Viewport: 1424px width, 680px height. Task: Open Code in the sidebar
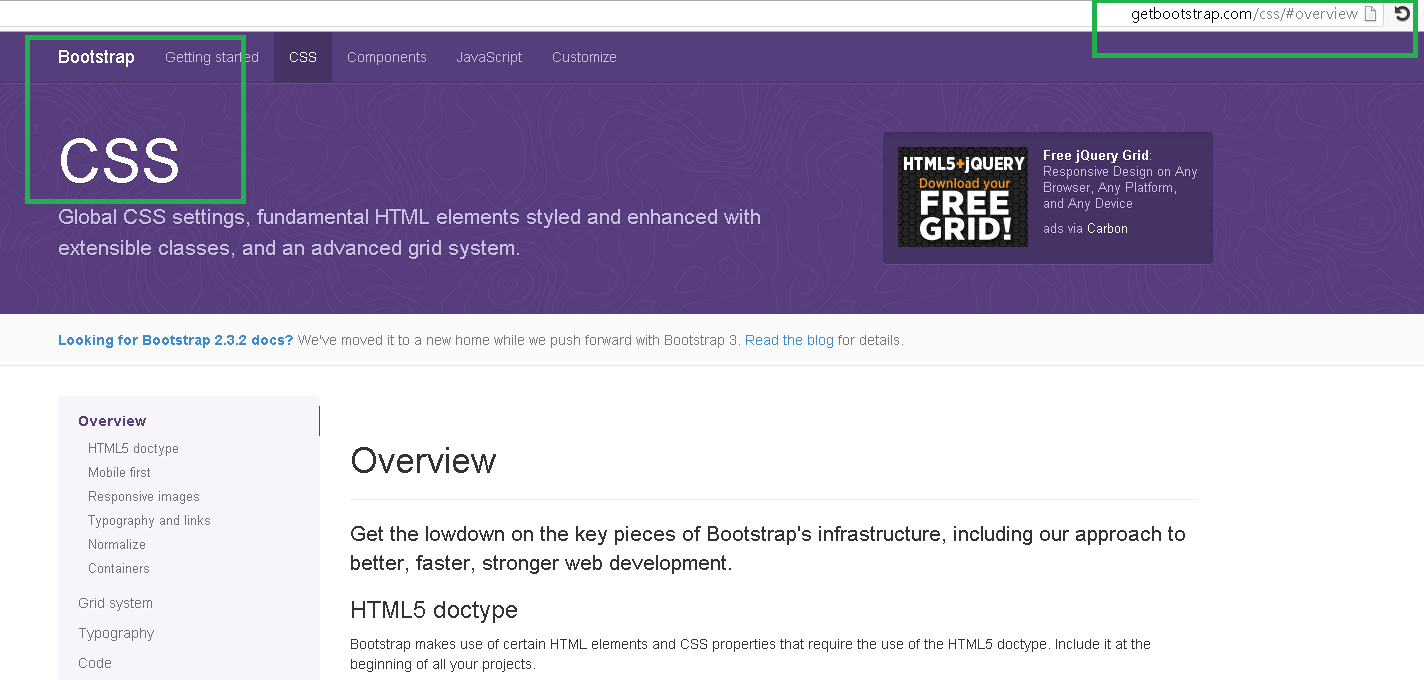tap(95, 663)
